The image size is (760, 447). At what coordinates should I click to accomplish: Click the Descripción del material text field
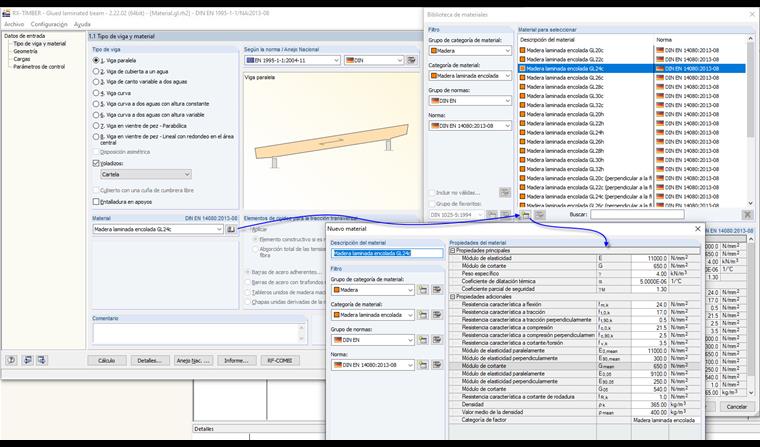(387, 253)
